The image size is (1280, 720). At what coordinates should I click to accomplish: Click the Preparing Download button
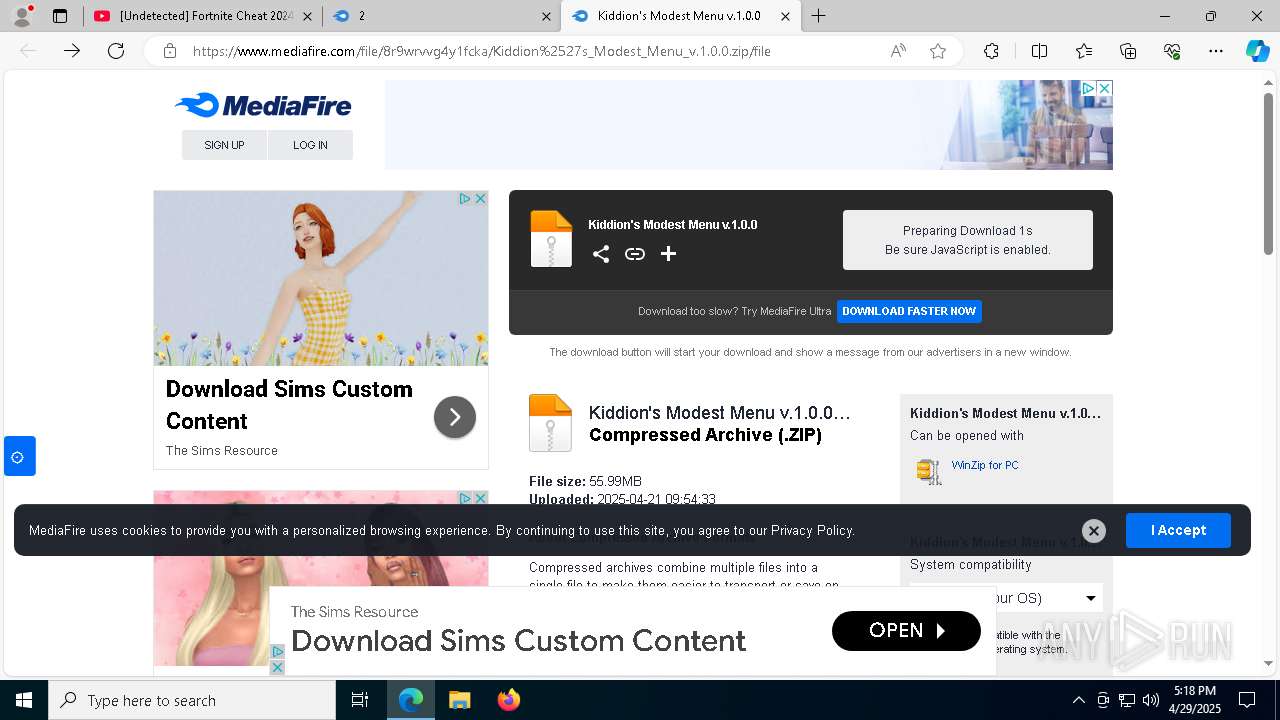[968, 240]
